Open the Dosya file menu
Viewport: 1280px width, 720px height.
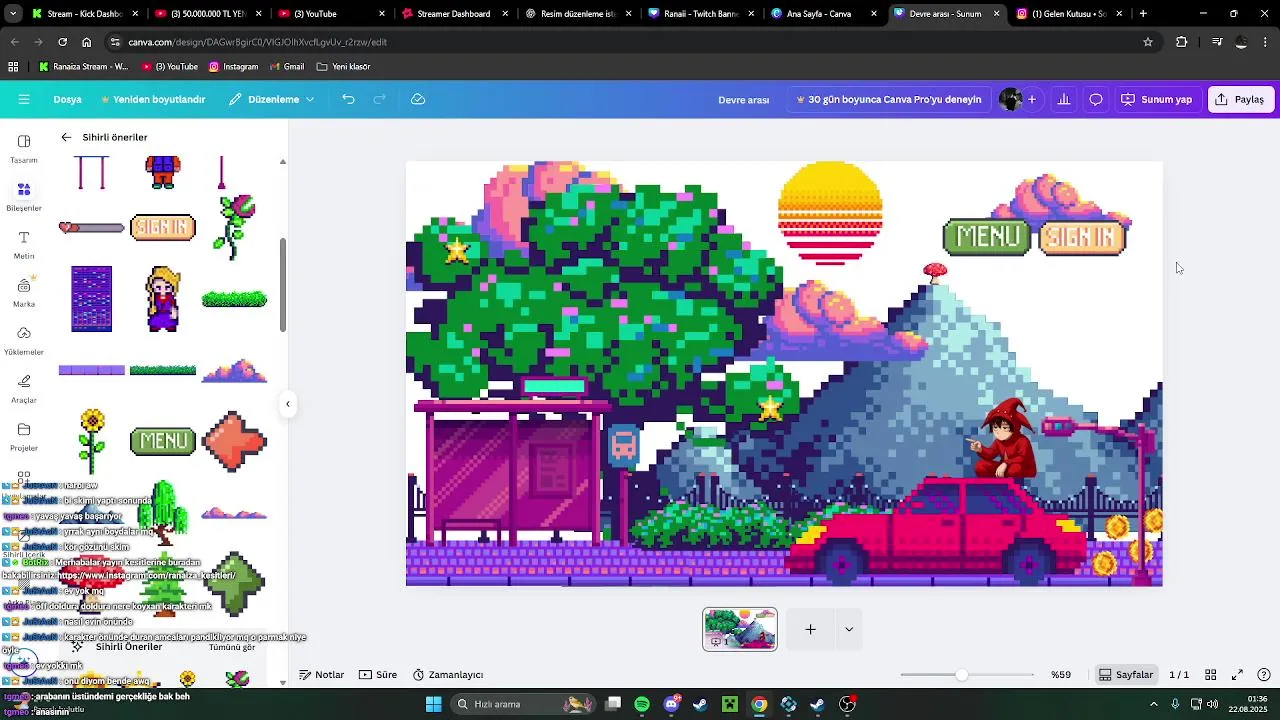pos(67,99)
